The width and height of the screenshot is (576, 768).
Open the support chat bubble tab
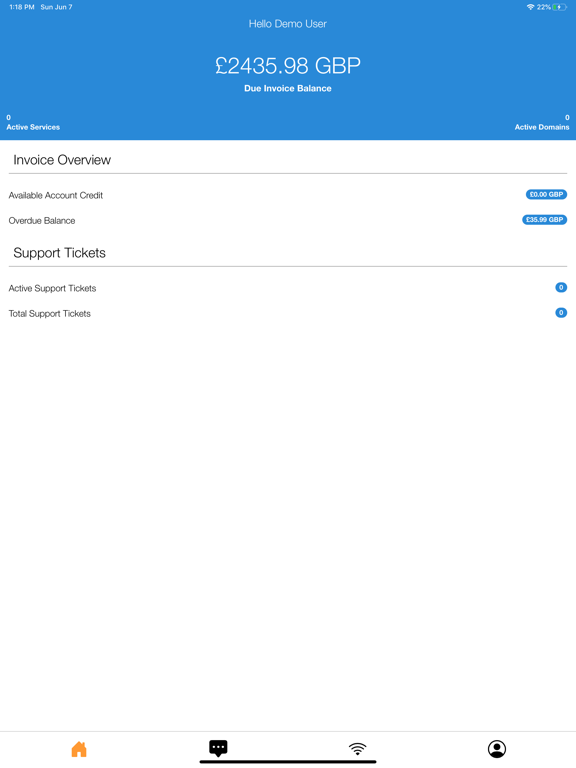(218, 748)
